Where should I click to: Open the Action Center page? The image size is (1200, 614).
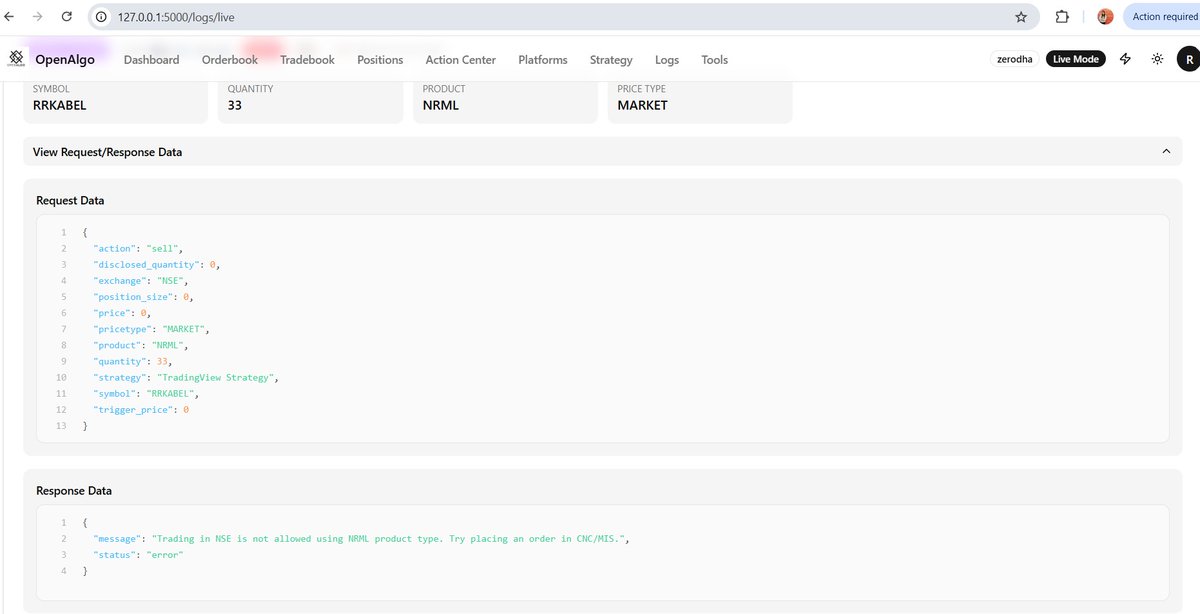461,60
